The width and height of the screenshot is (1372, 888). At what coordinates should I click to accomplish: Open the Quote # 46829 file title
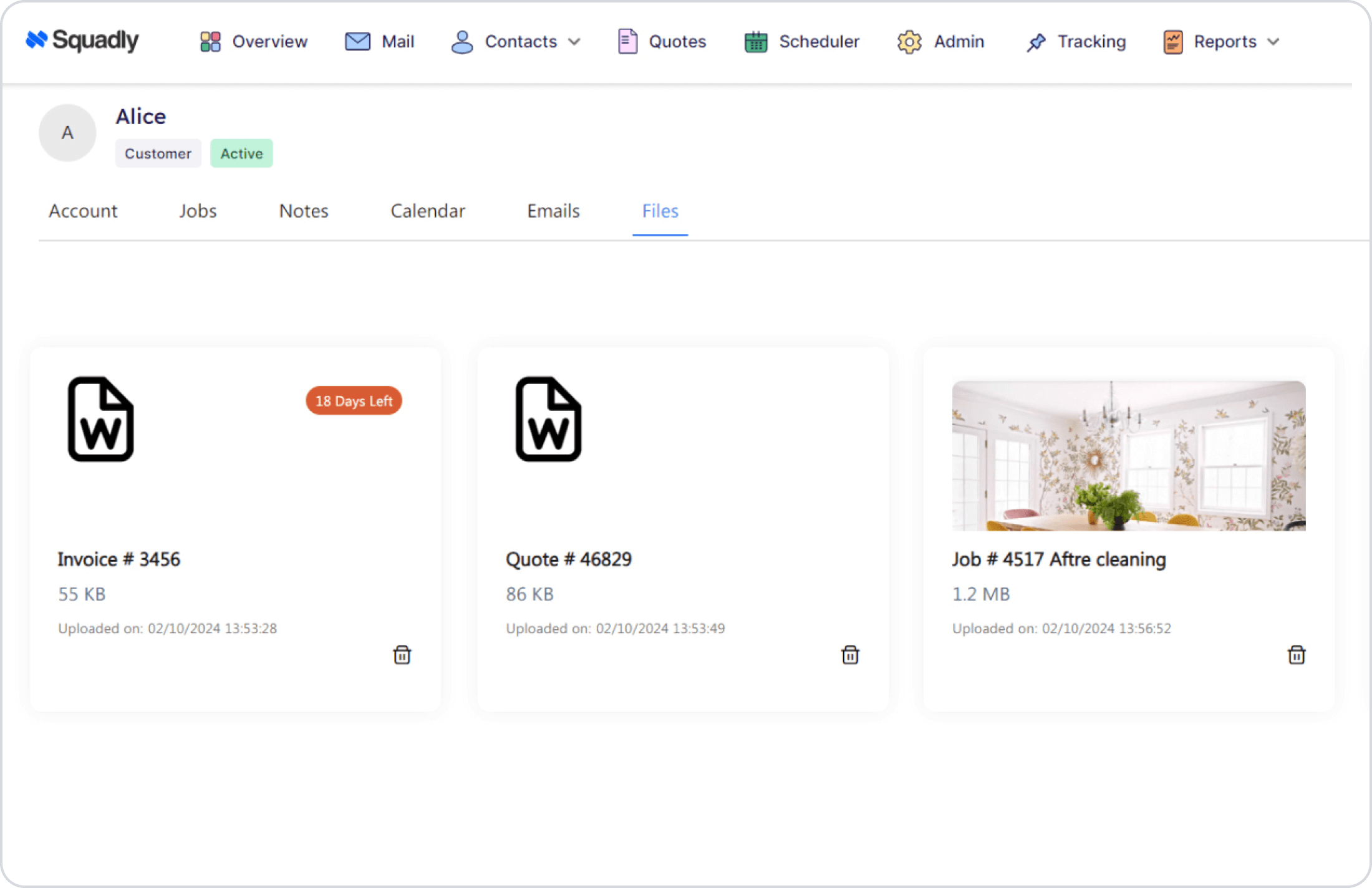pos(569,559)
